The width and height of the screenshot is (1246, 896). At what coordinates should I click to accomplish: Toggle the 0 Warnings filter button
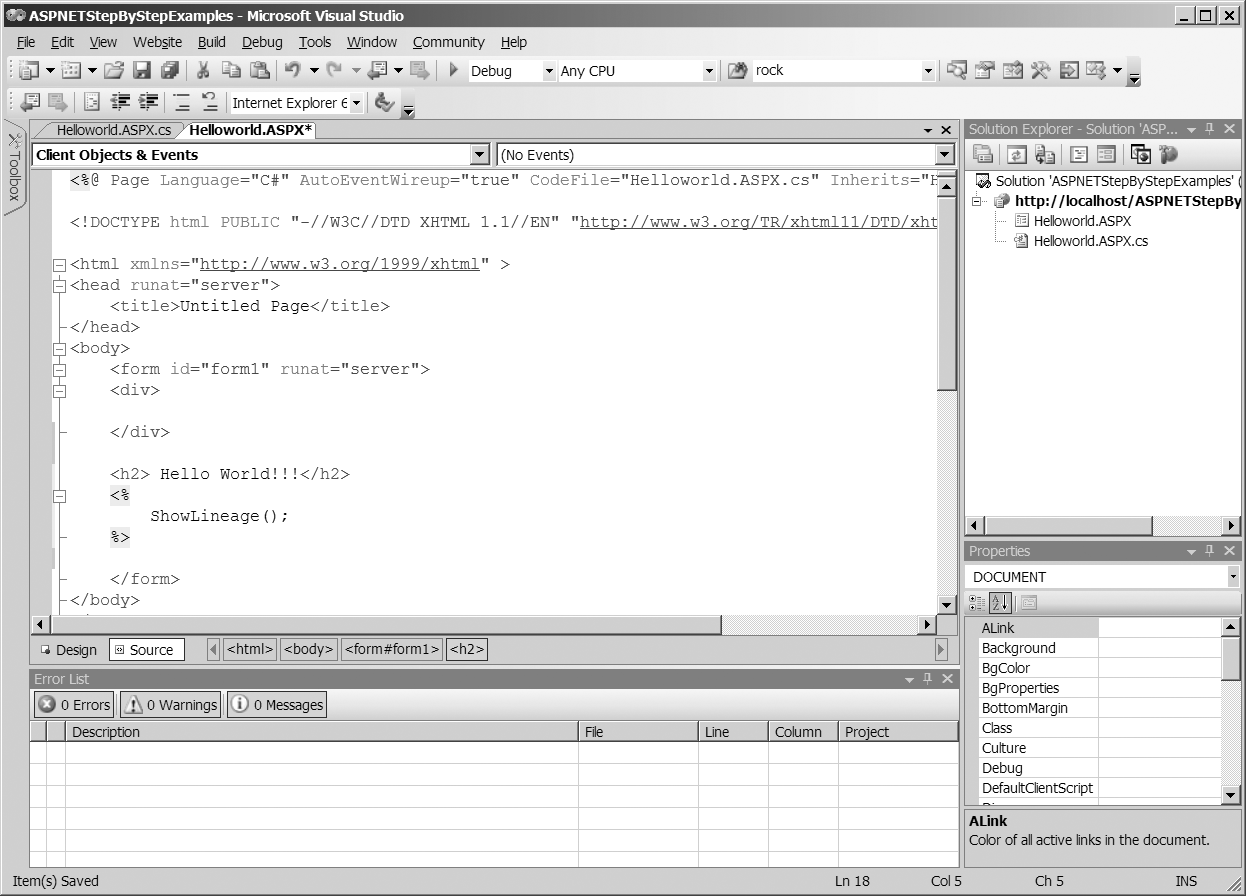pos(170,705)
